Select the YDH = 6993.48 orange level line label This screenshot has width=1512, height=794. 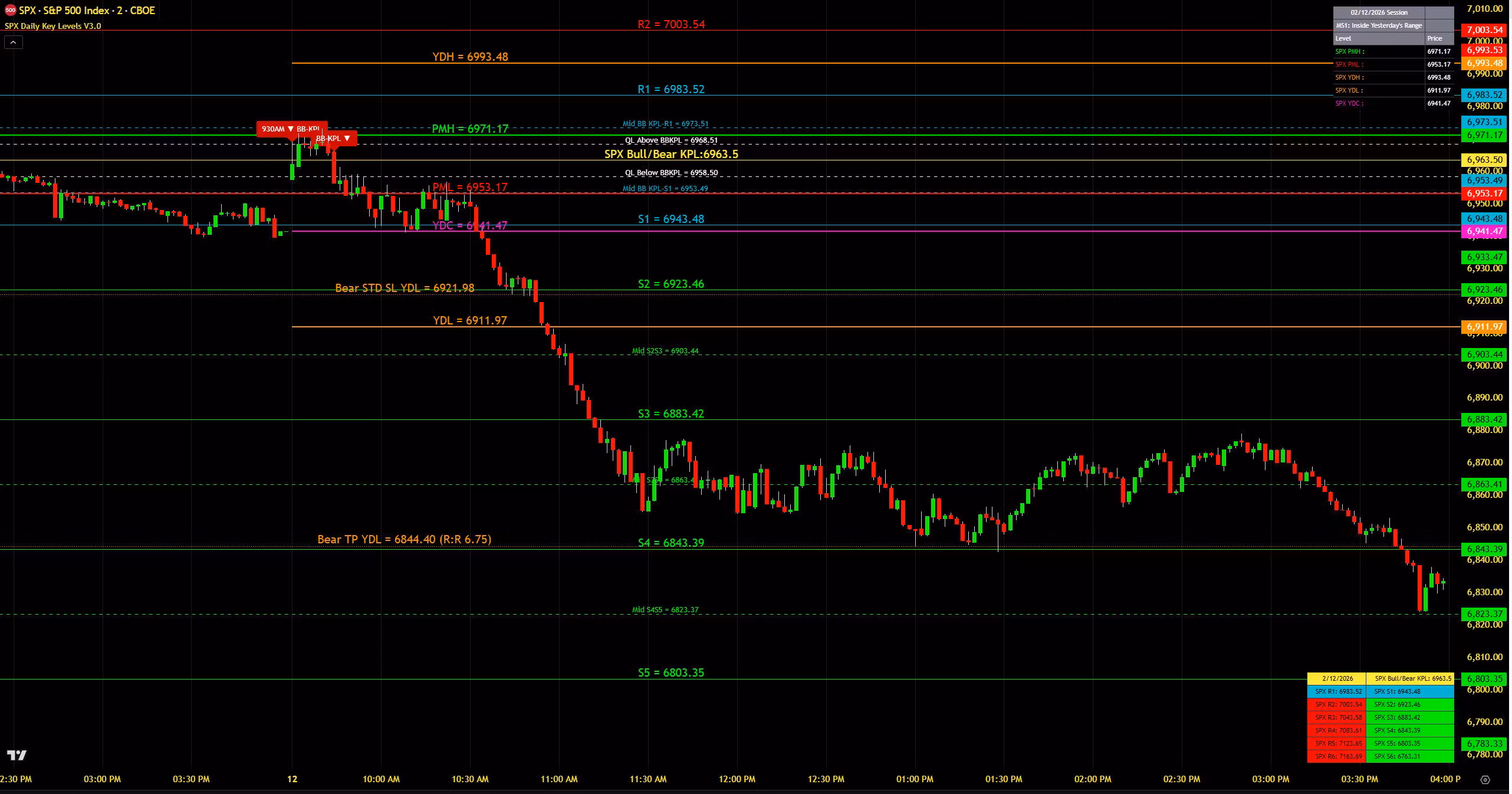tap(470, 57)
